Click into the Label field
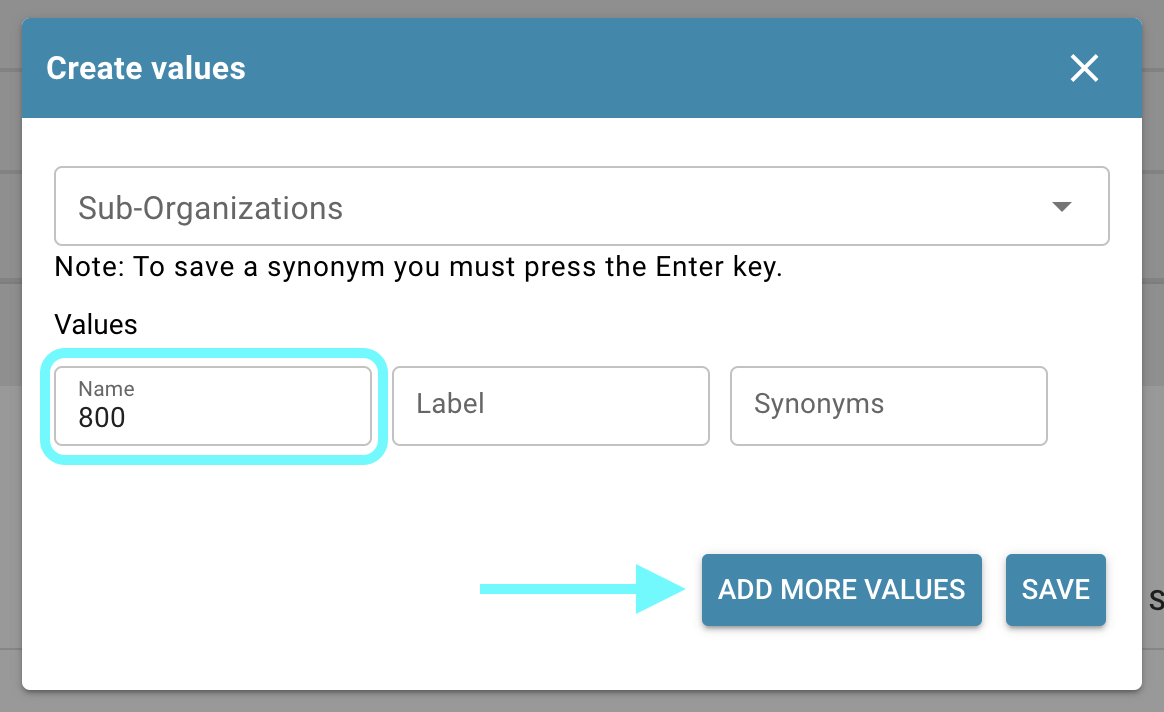The width and height of the screenshot is (1164, 712). coord(550,405)
